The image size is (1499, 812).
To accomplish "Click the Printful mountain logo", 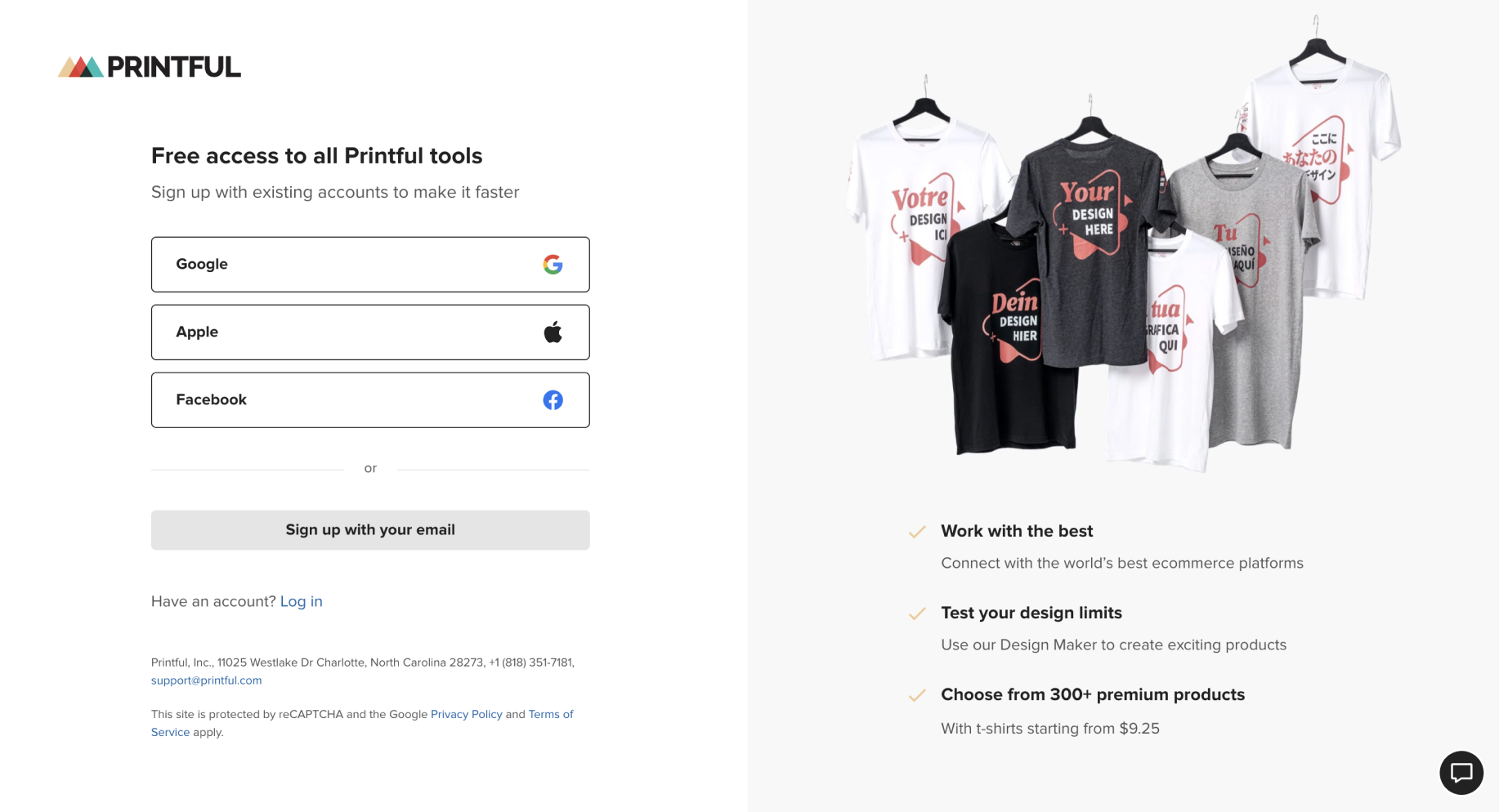I will (80, 67).
